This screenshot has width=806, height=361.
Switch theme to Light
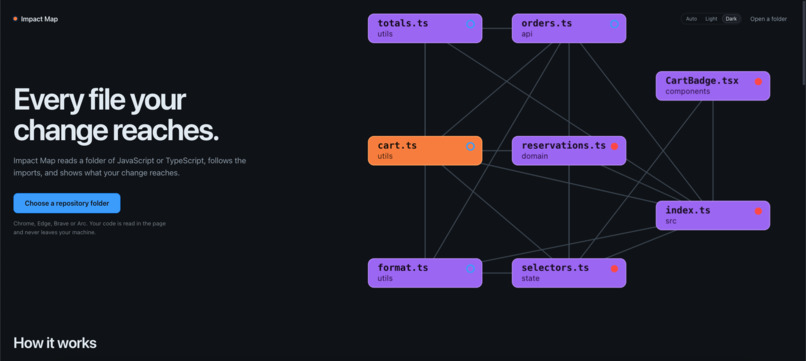711,19
